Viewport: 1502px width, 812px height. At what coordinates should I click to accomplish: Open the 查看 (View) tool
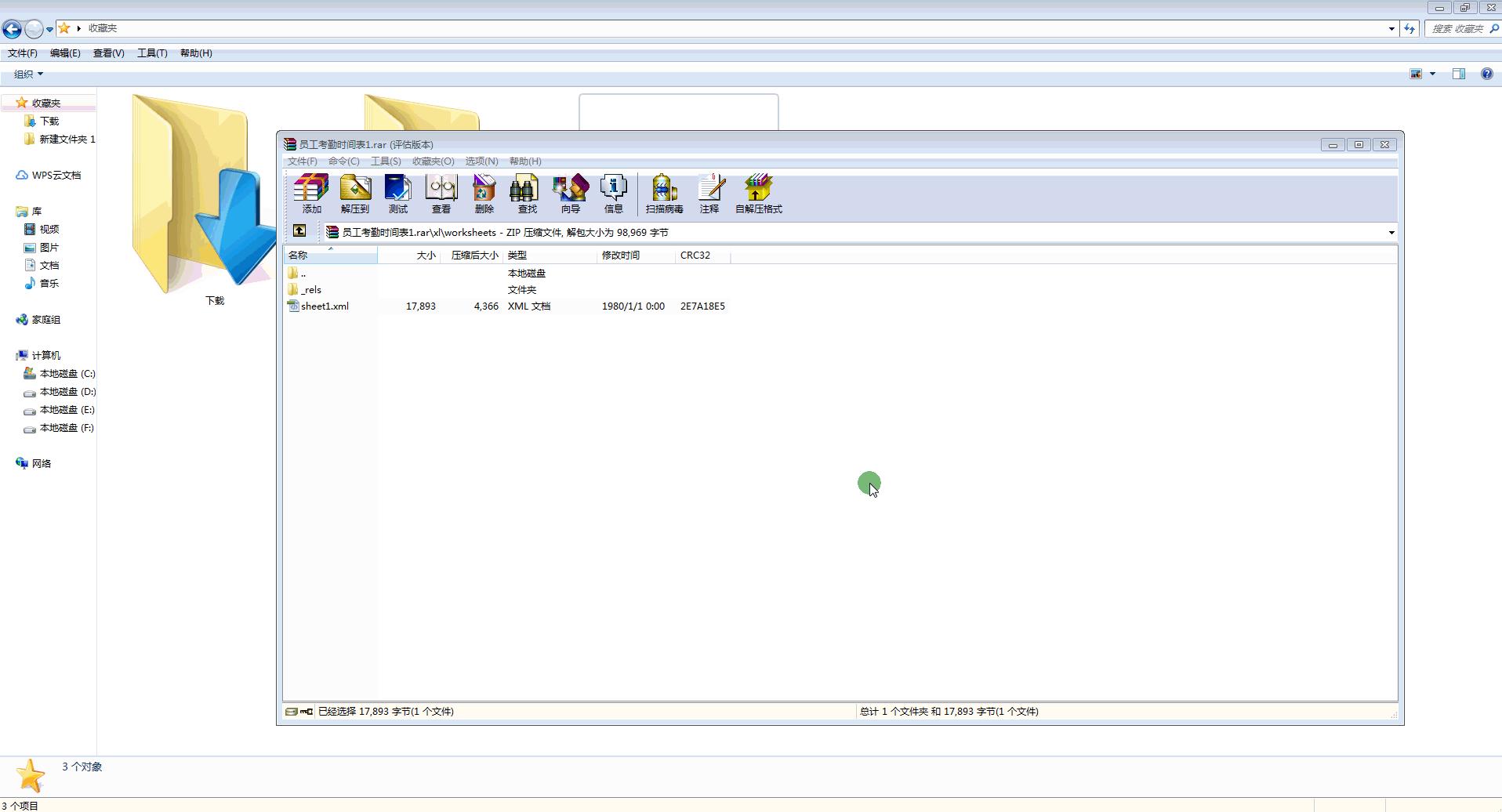tap(441, 193)
